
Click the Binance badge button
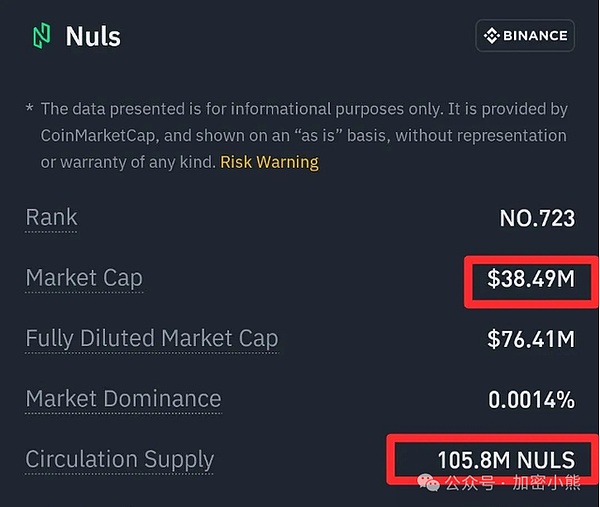coord(525,36)
